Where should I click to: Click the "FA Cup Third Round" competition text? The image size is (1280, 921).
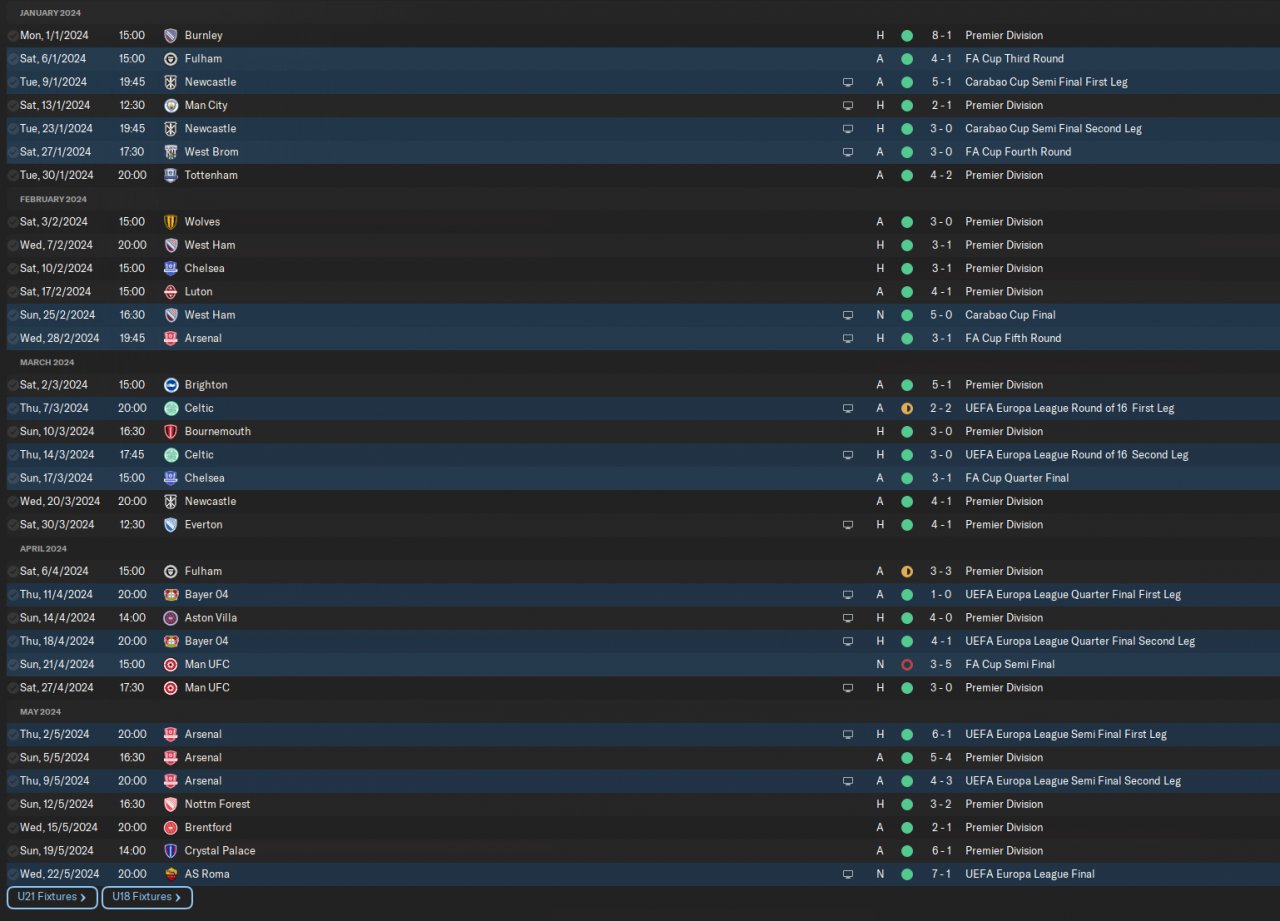pos(1014,59)
